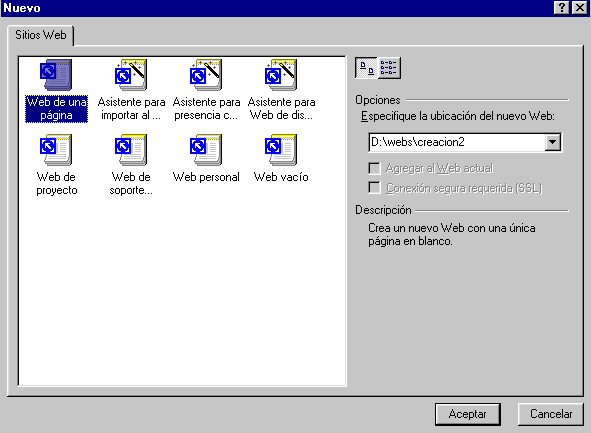Toggle Conexión segura requerida (SSL) checkbox

tap(374, 188)
